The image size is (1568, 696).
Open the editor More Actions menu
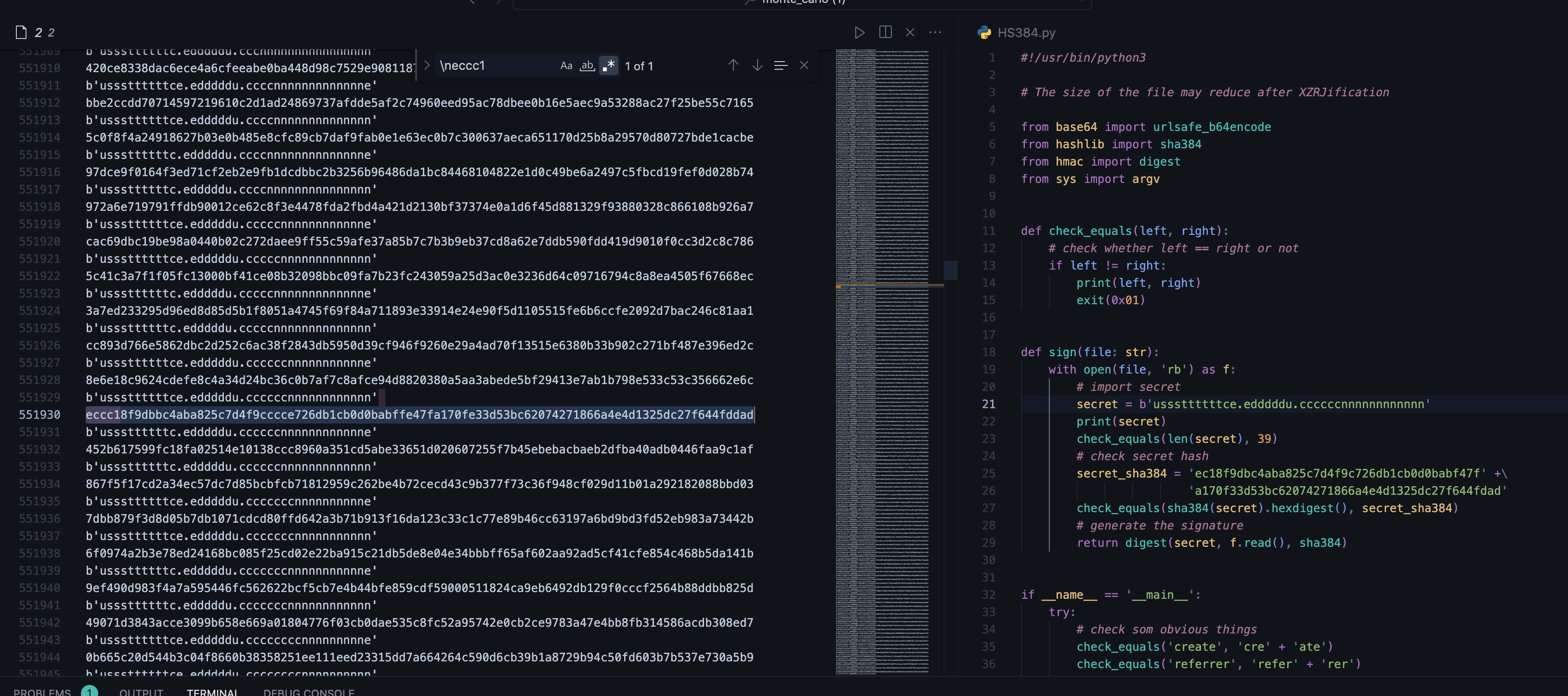(935, 32)
